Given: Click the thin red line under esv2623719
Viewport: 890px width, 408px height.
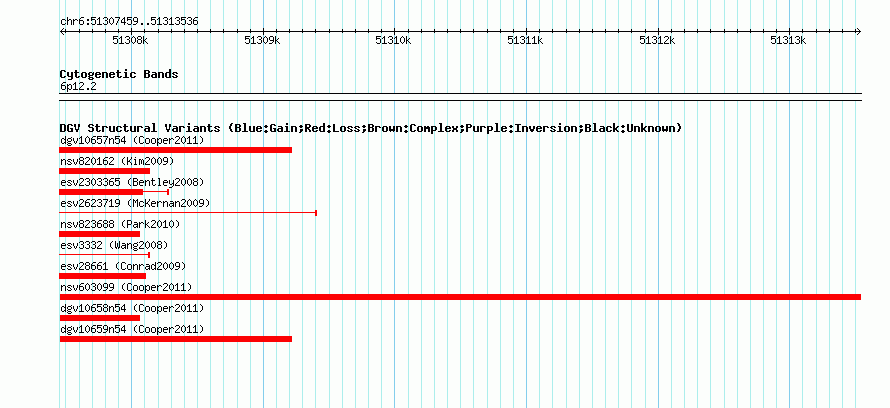Looking at the screenshot, I should pyautogui.click(x=188, y=213).
